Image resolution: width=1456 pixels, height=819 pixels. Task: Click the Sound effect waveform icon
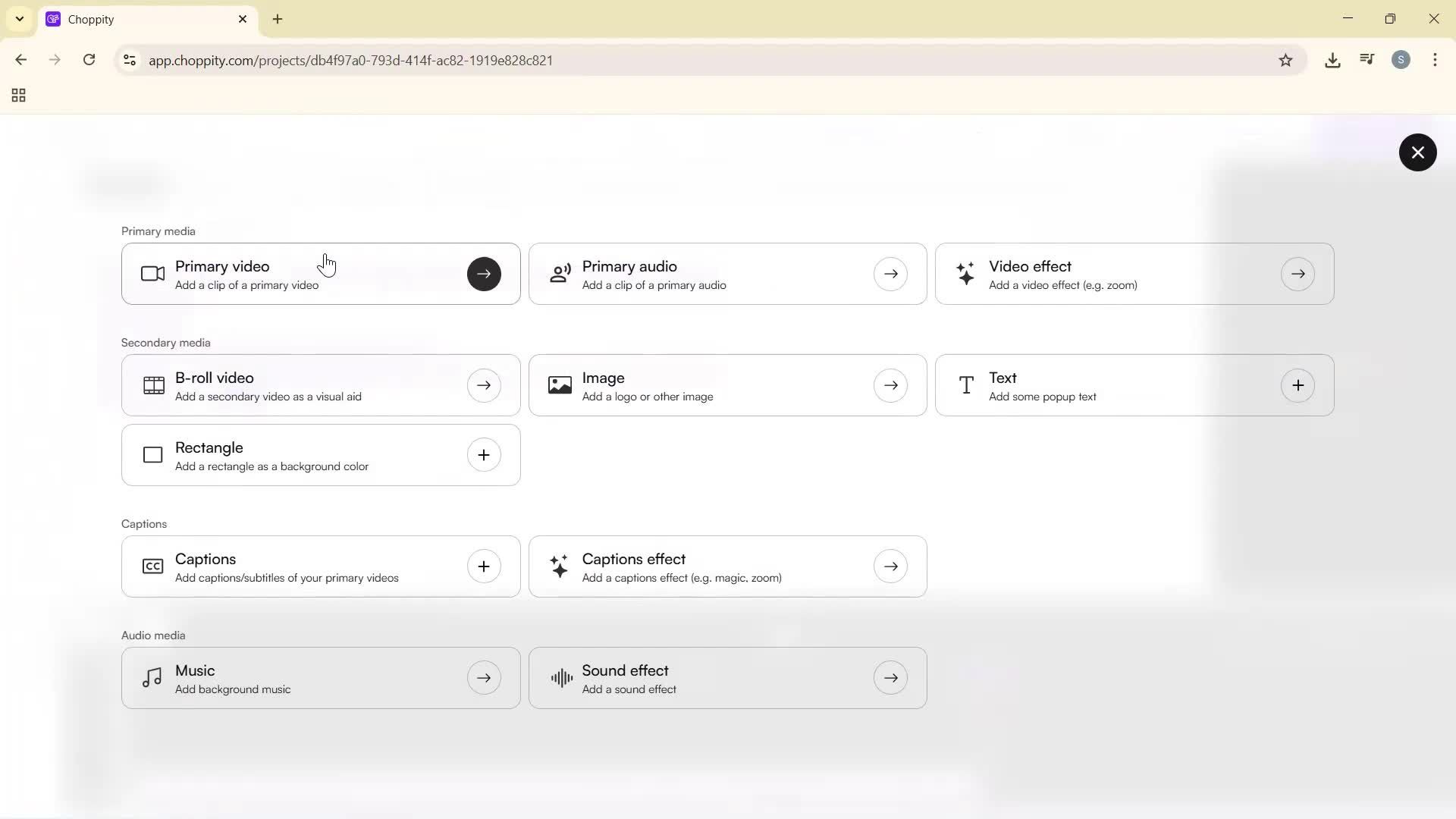[x=560, y=677]
